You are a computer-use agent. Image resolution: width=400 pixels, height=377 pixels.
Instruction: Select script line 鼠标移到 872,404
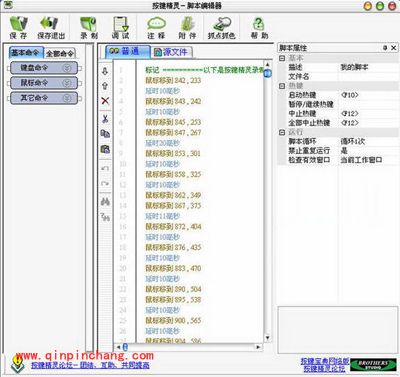pos(173,227)
